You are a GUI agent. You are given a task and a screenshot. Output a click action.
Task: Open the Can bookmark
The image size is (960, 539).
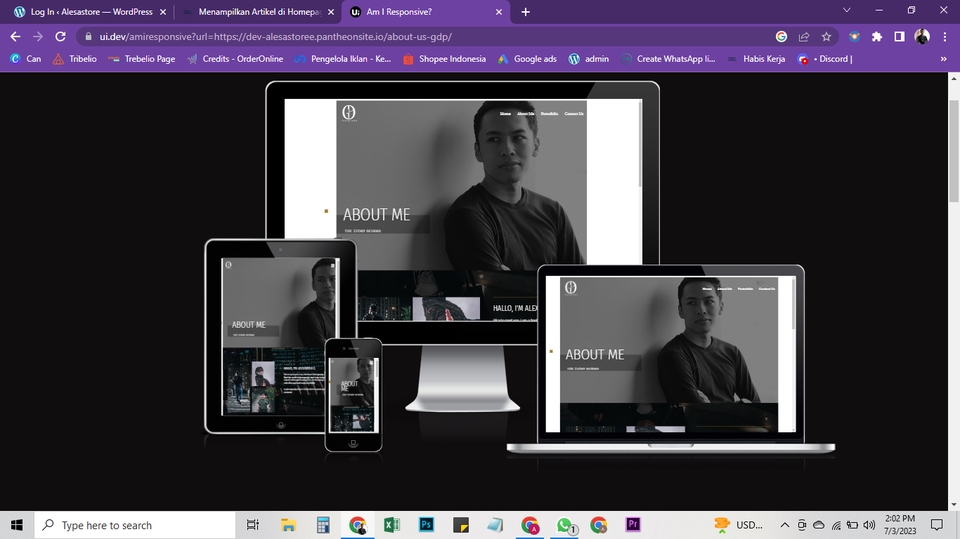pos(26,59)
